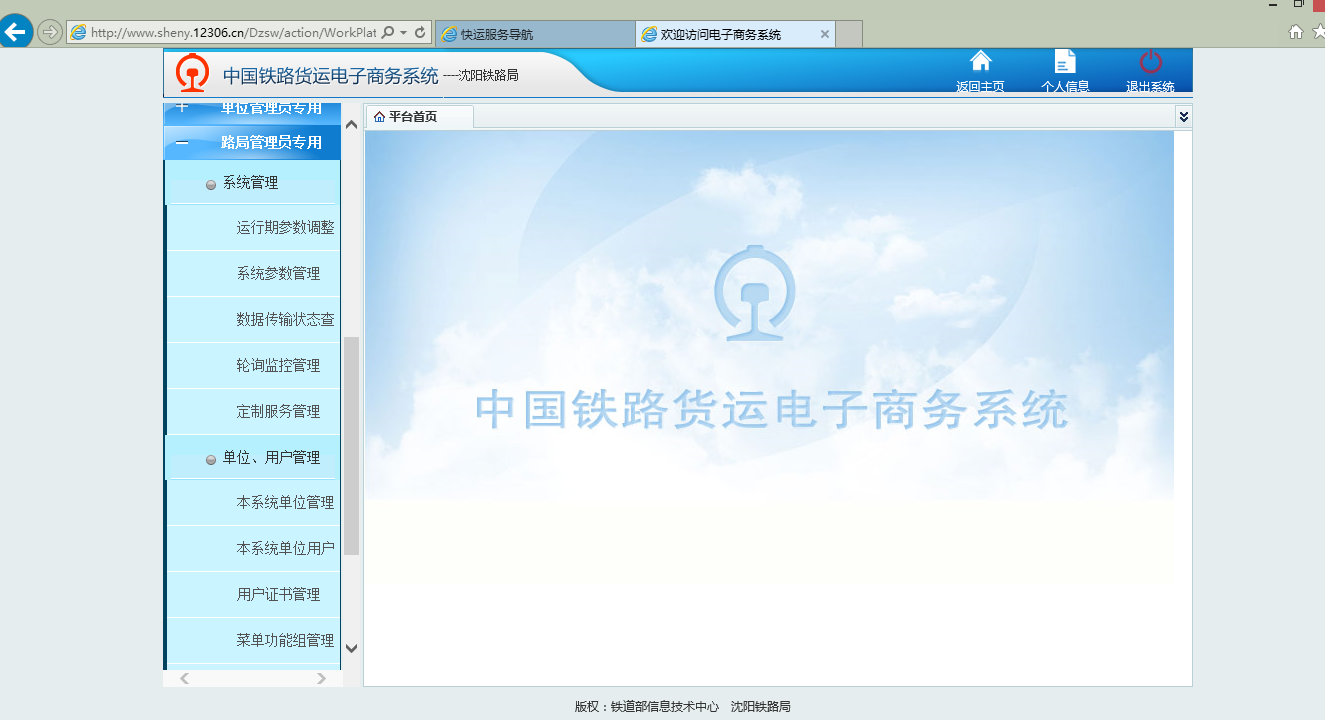Open 系统参数管理 menu item
Image resolution: width=1325 pixels, height=720 pixels.
[x=254, y=274]
